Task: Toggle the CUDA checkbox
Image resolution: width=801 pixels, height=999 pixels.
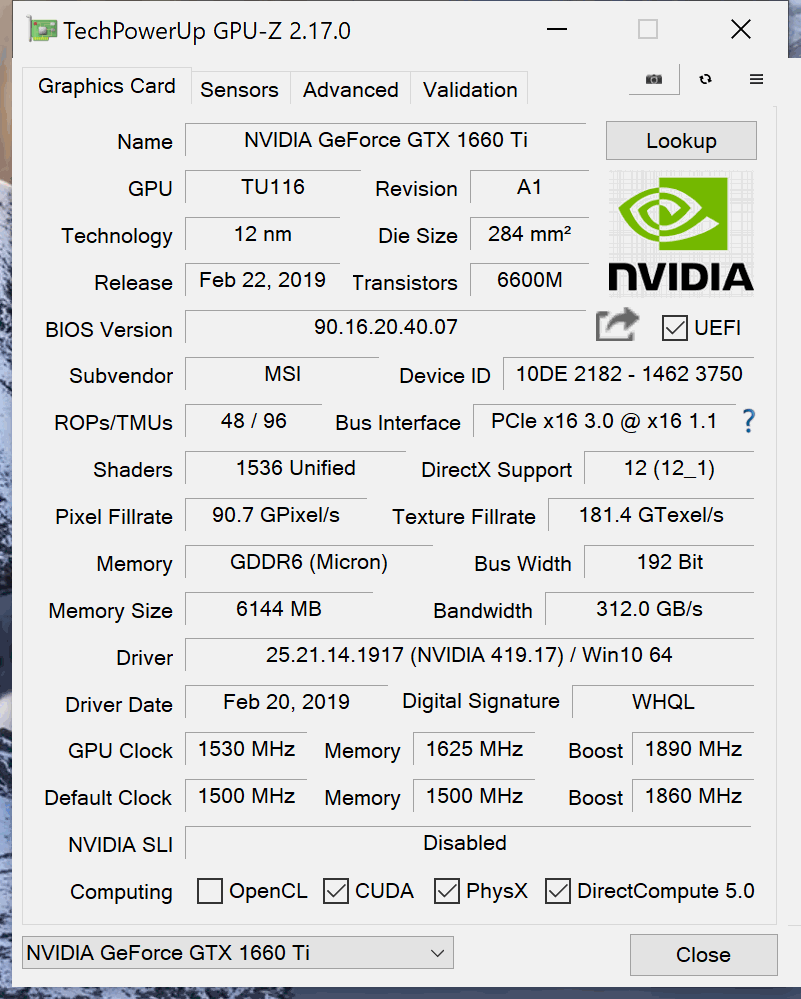Action: pos(336,891)
